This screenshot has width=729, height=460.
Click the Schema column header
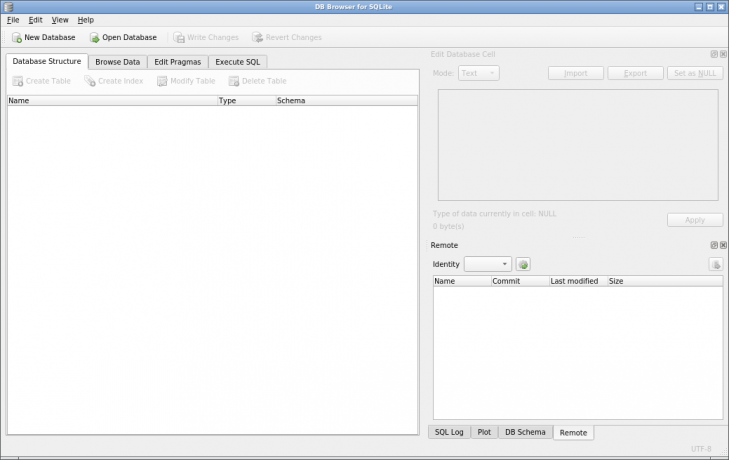coord(346,100)
